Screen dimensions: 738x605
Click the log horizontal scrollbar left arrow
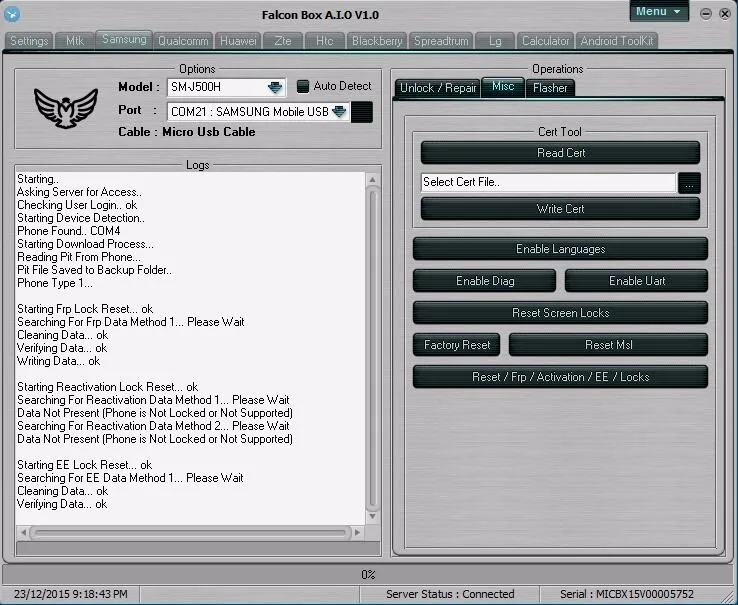(x=23, y=532)
